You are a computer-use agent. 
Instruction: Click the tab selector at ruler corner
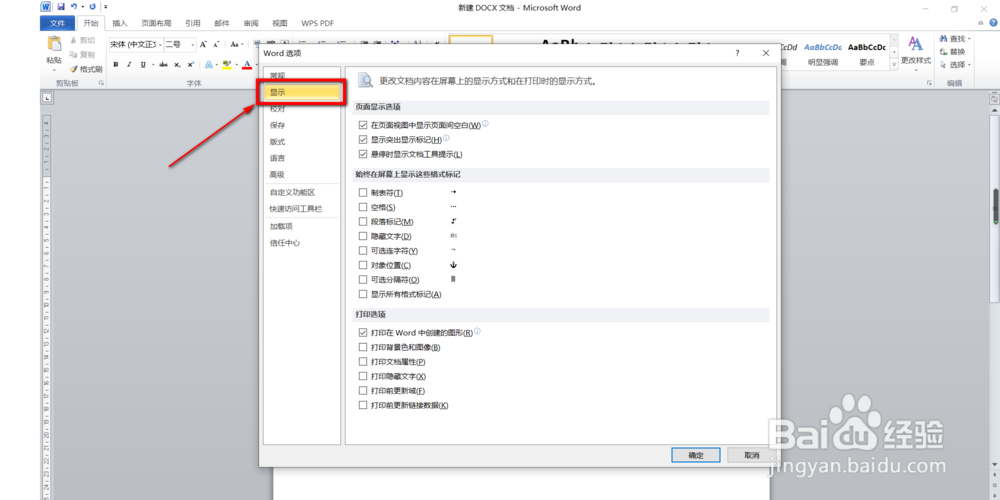[x=47, y=98]
